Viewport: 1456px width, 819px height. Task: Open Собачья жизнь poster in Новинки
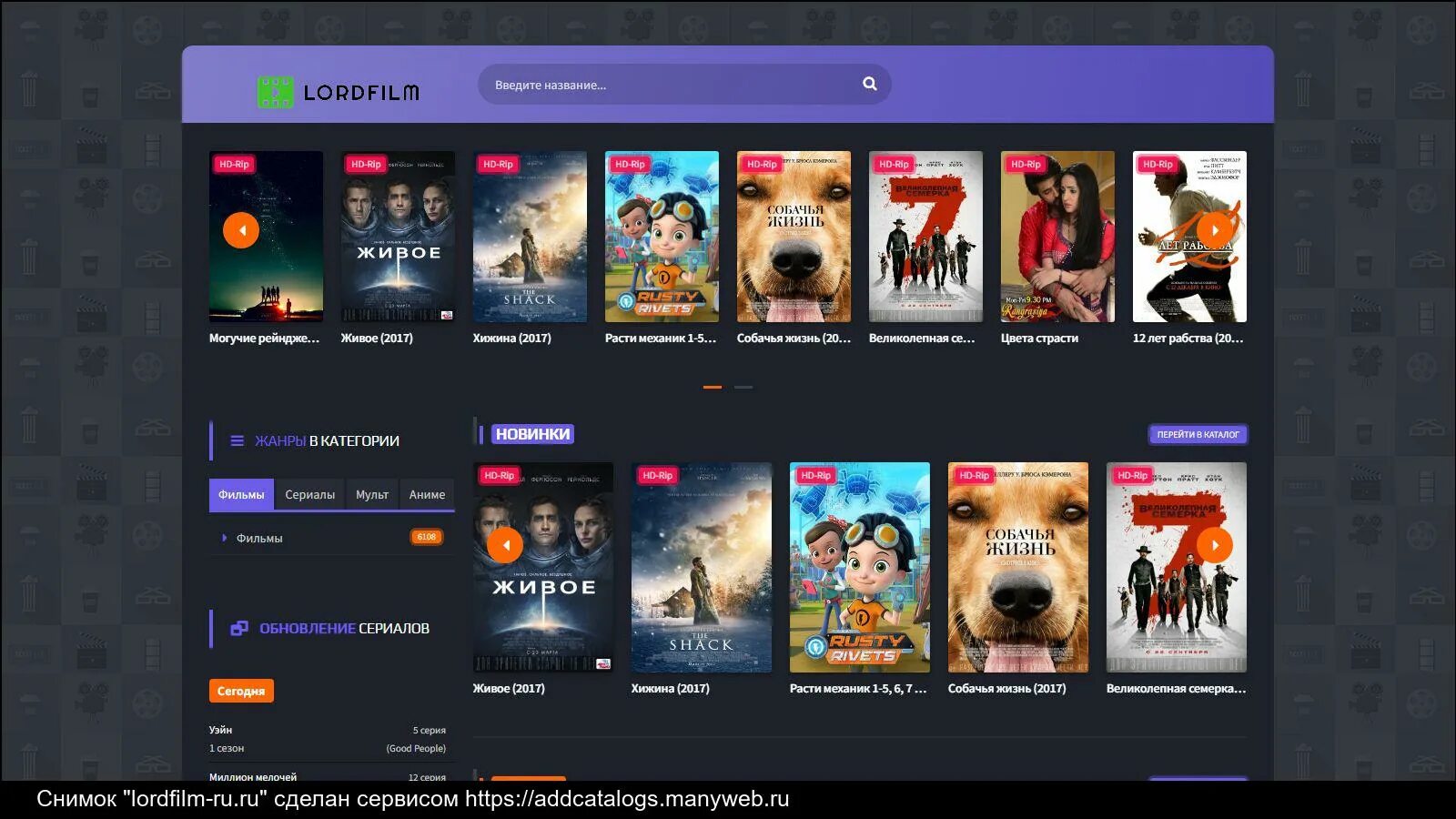tap(1018, 567)
